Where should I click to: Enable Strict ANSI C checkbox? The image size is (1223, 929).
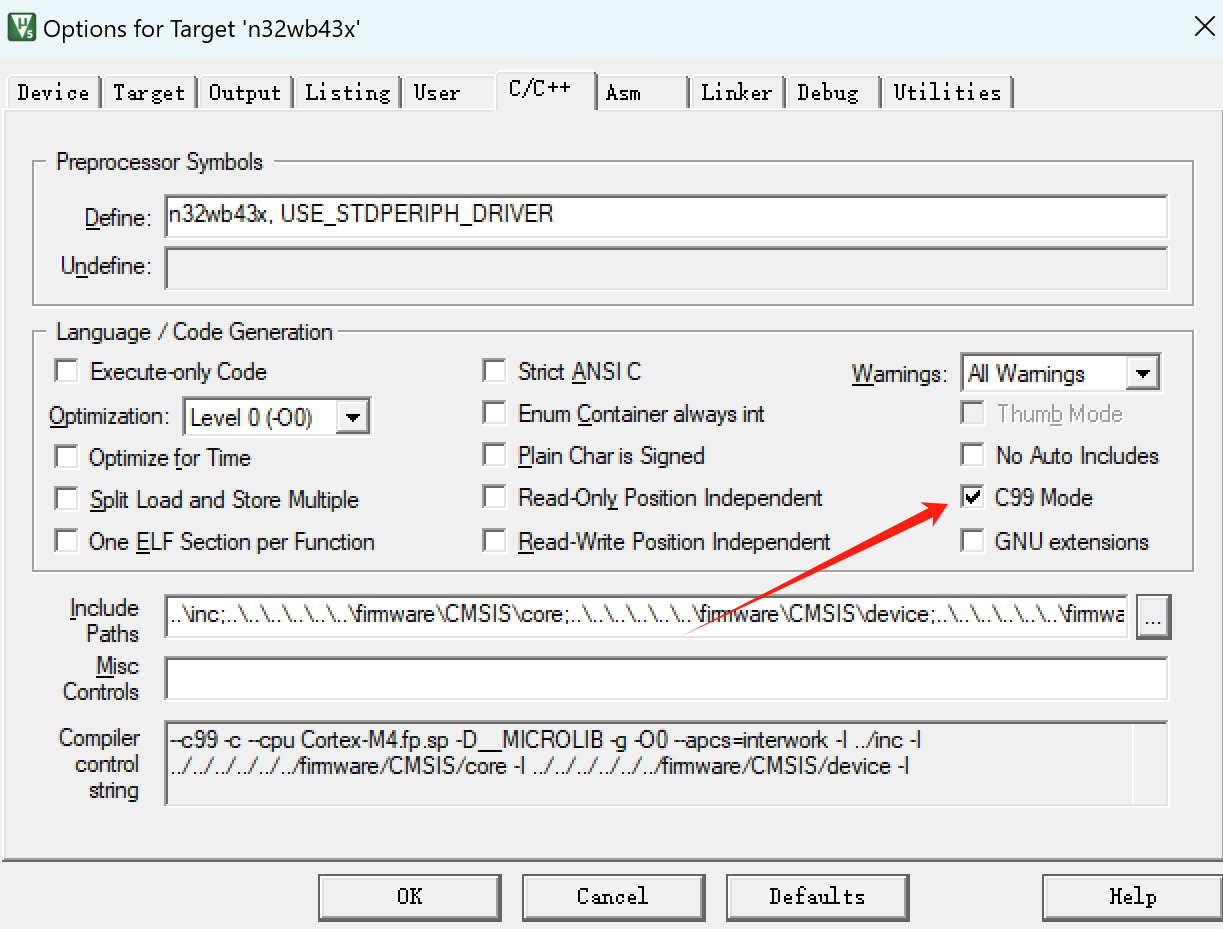coord(494,372)
